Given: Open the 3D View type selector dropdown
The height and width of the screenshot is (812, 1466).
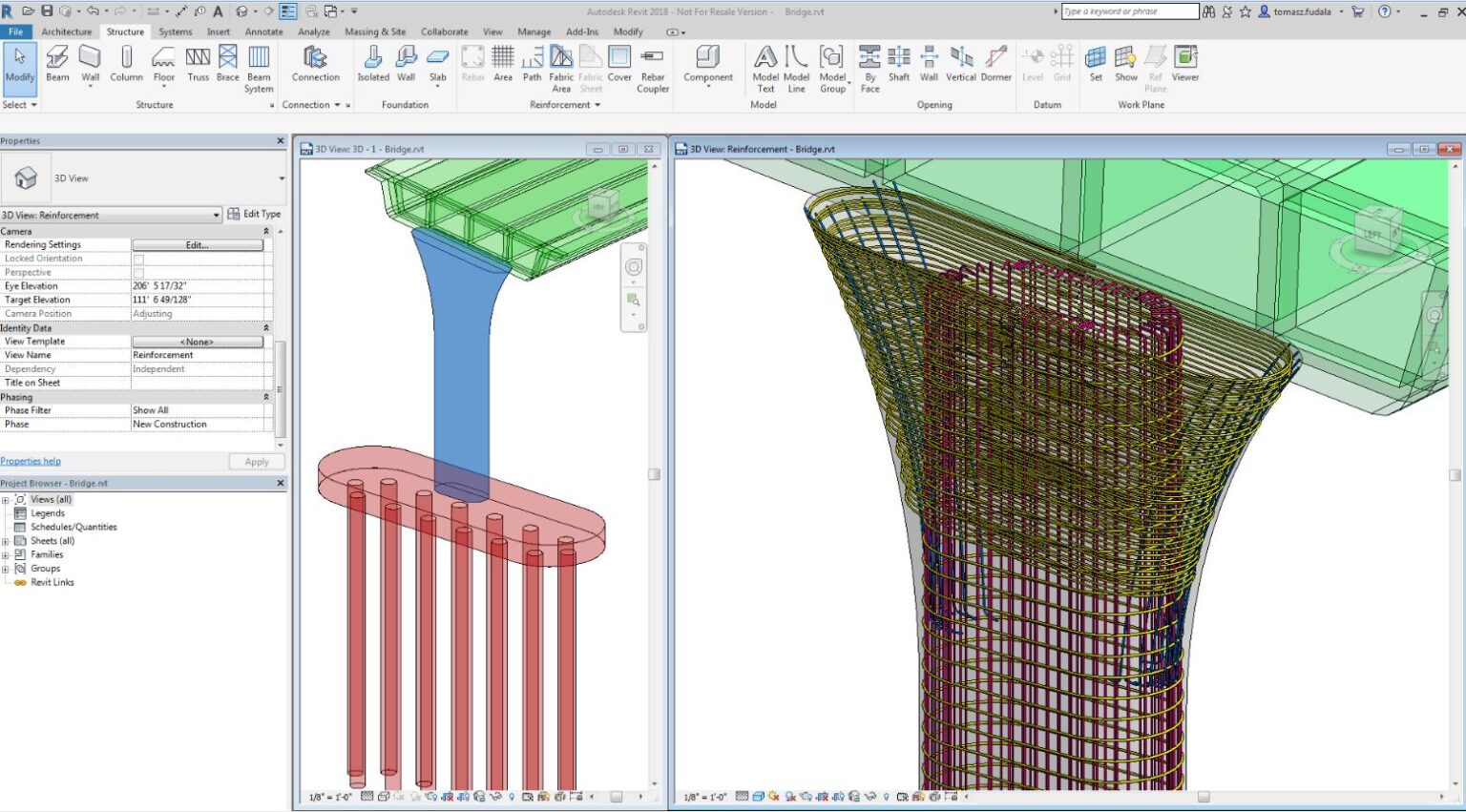Looking at the screenshot, I should 283,177.
